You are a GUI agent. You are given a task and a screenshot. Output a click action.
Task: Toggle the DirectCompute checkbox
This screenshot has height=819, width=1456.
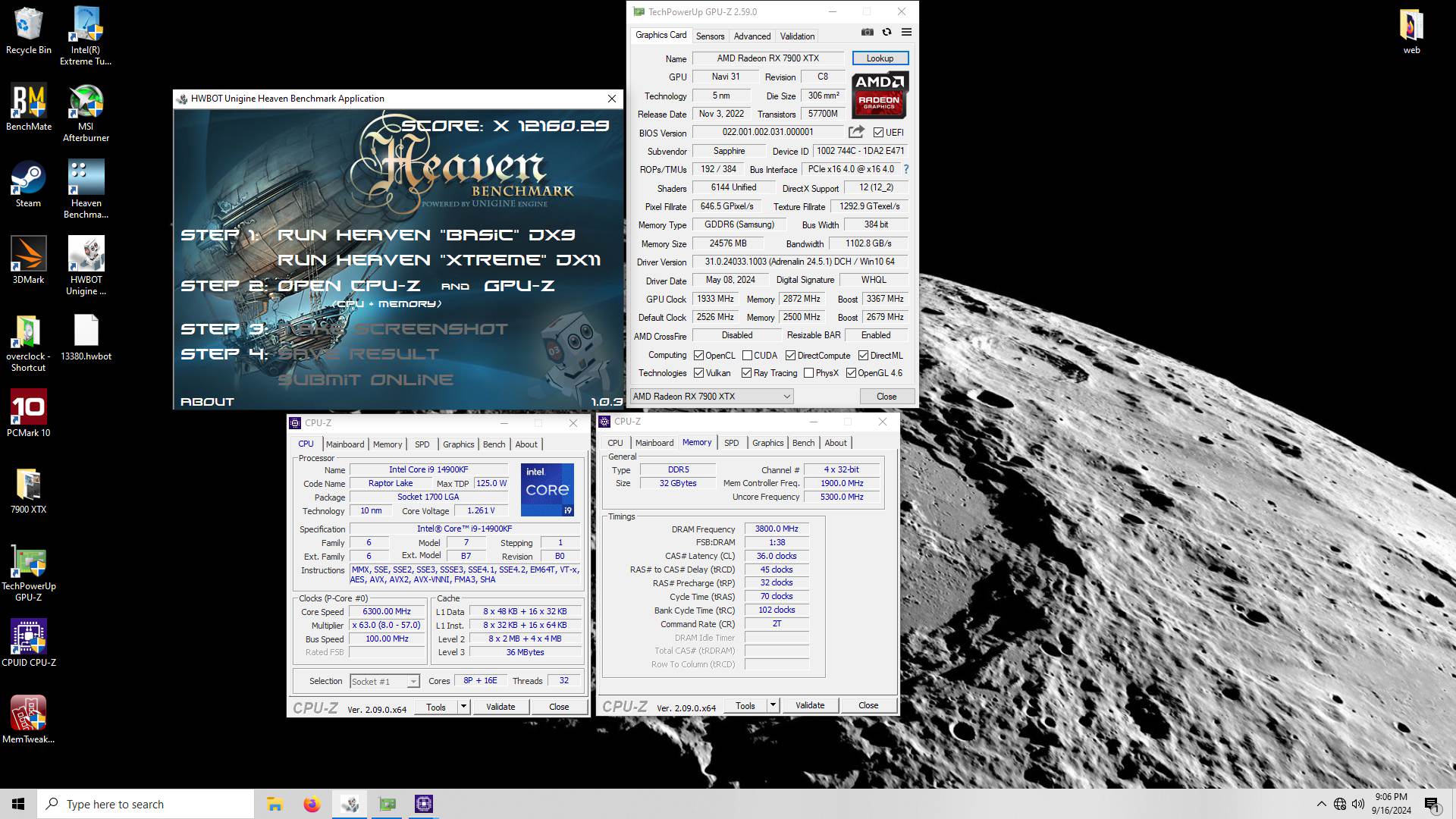tap(790, 356)
